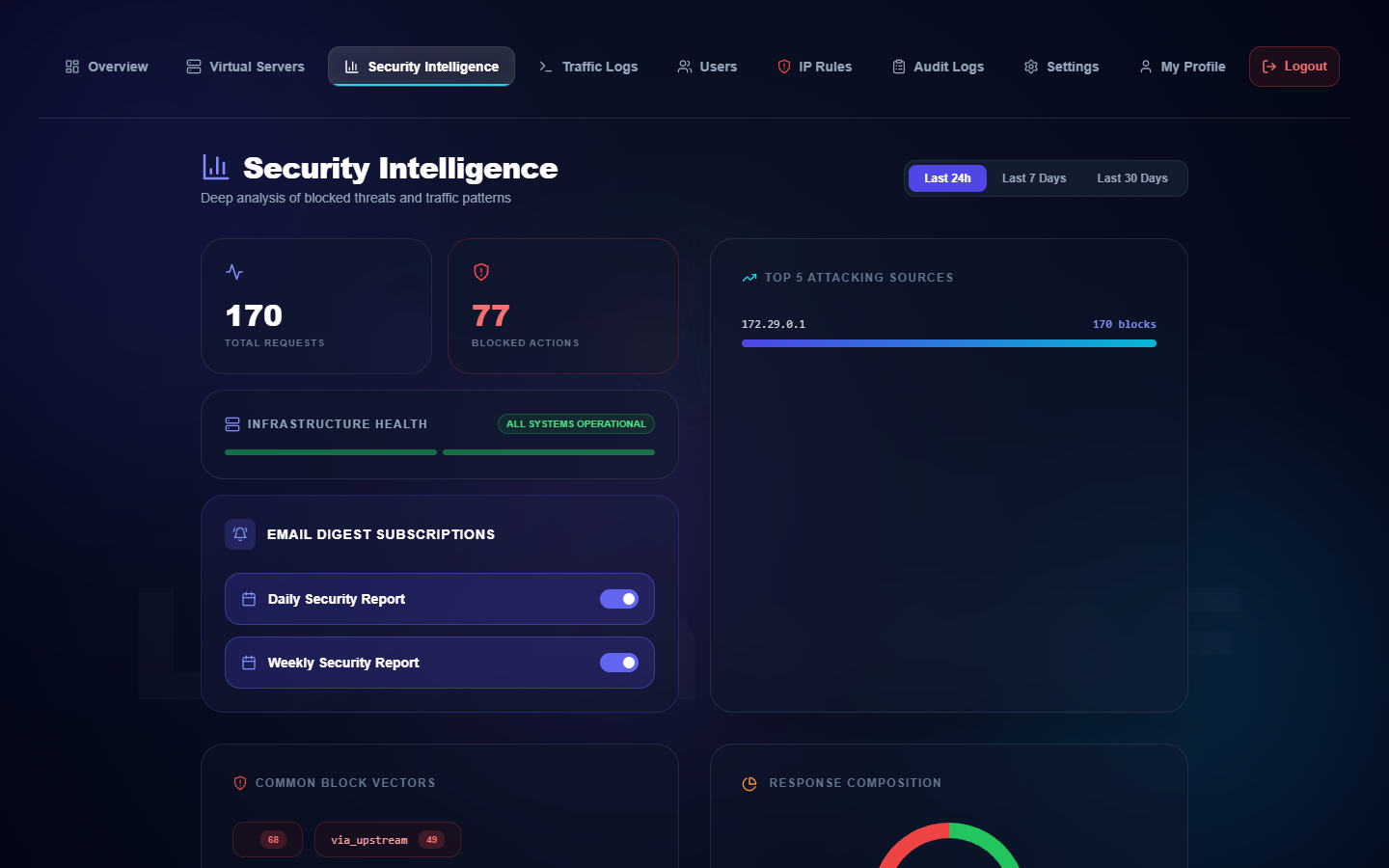Viewport: 1389px width, 868px height.
Task: Click the Logout button
Action: click(x=1294, y=67)
